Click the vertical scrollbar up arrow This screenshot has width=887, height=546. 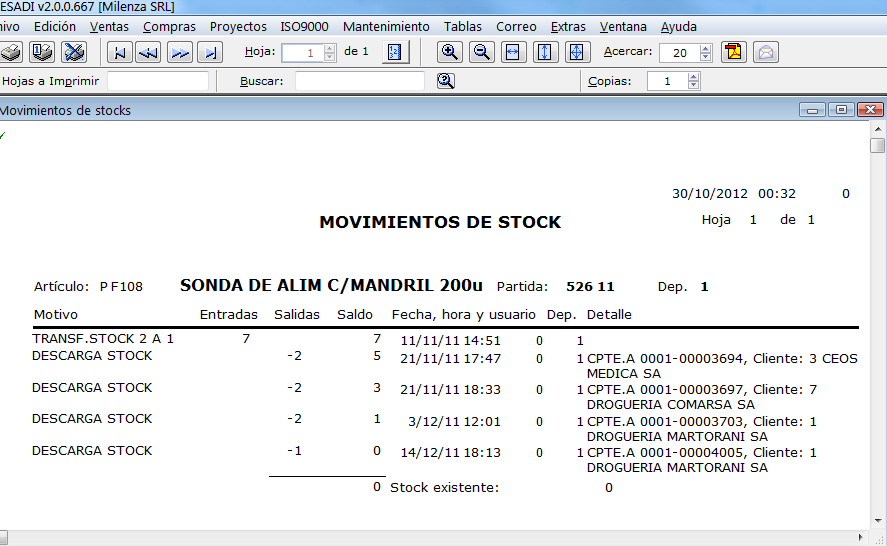[878, 130]
